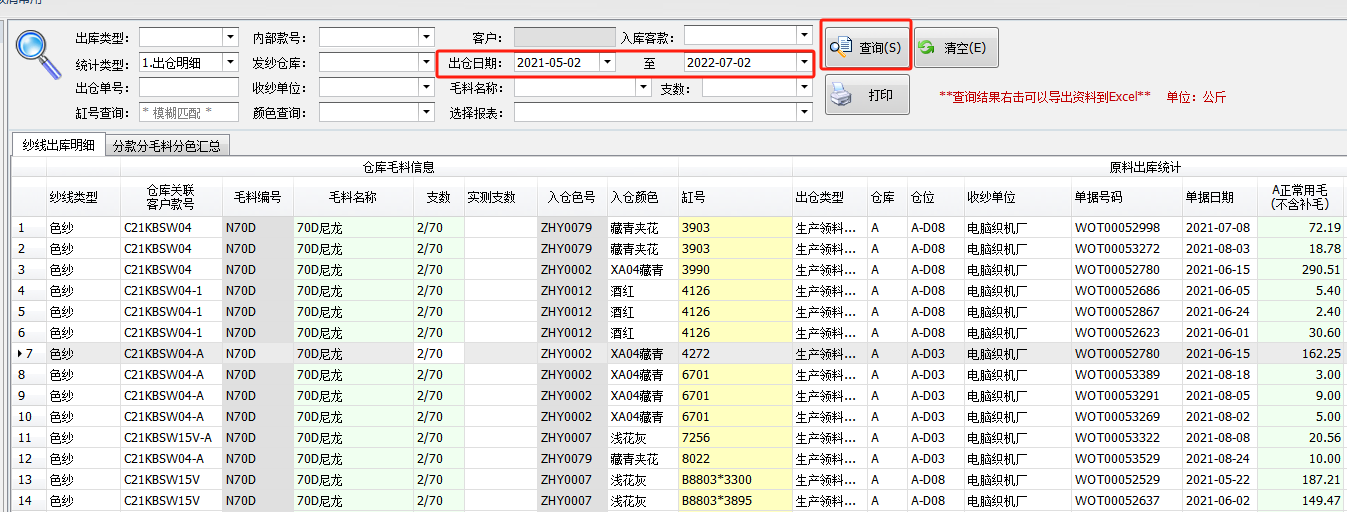
Task: Click the 单据号码 column header
Action: (1125, 197)
